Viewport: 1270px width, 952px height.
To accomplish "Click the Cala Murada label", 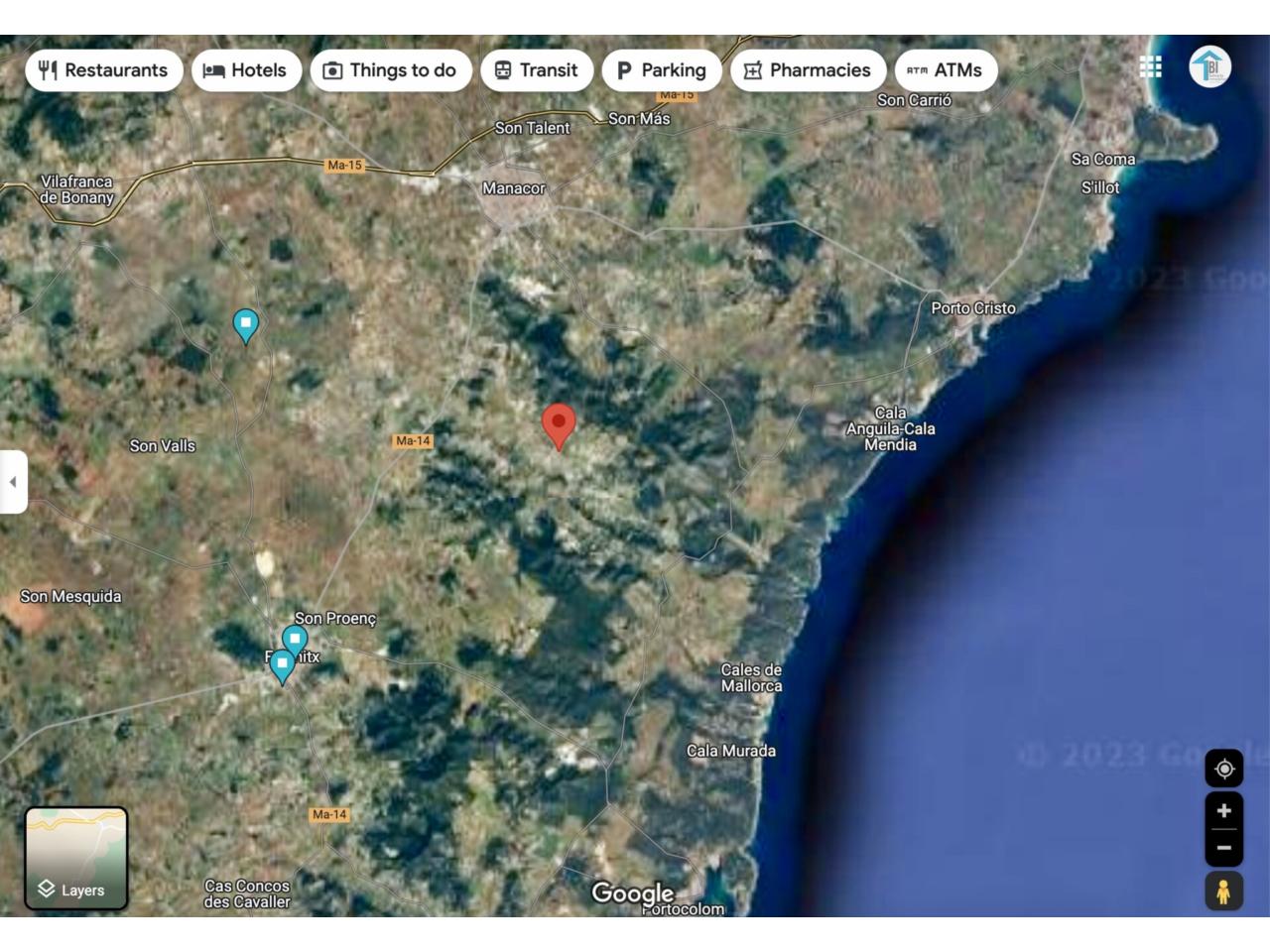I will [x=731, y=751].
